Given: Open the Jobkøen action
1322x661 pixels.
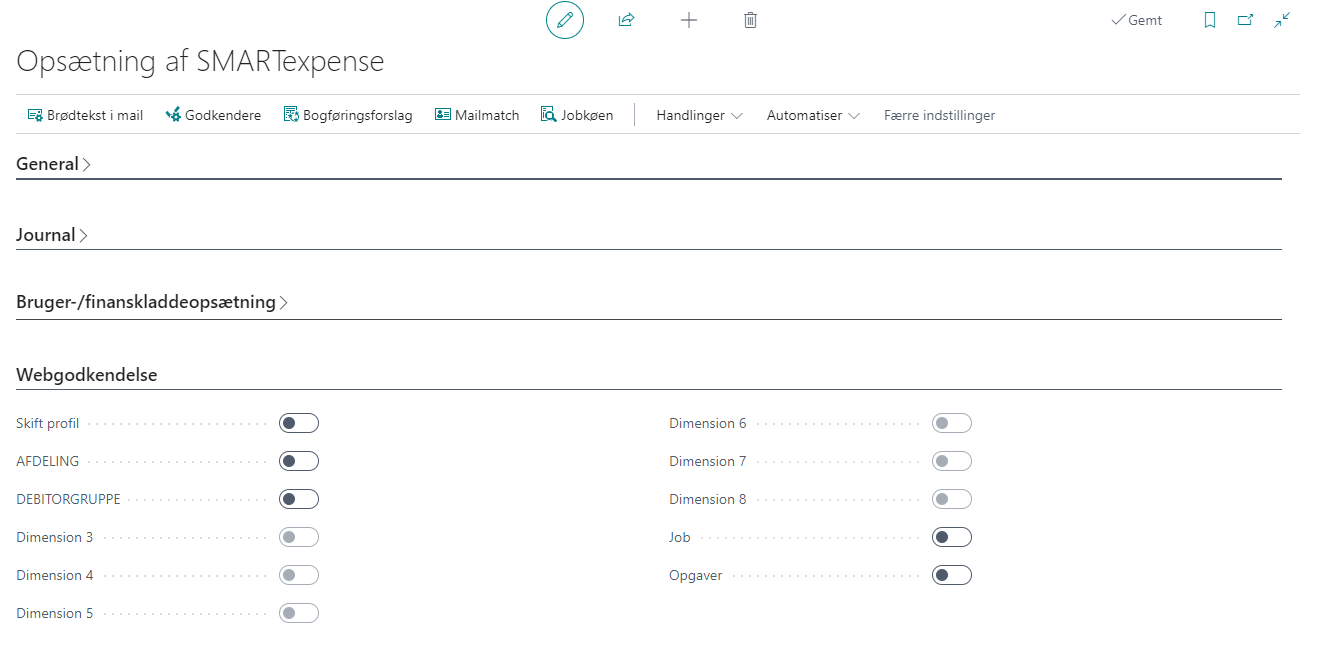Looking at the screenshot, I should click(577, 115).
